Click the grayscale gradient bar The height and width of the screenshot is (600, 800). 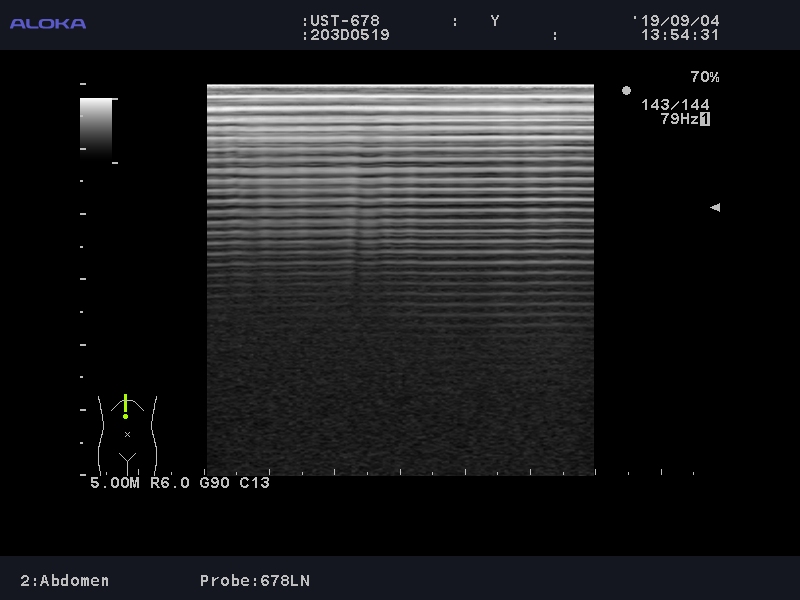[x=96, y=128]
